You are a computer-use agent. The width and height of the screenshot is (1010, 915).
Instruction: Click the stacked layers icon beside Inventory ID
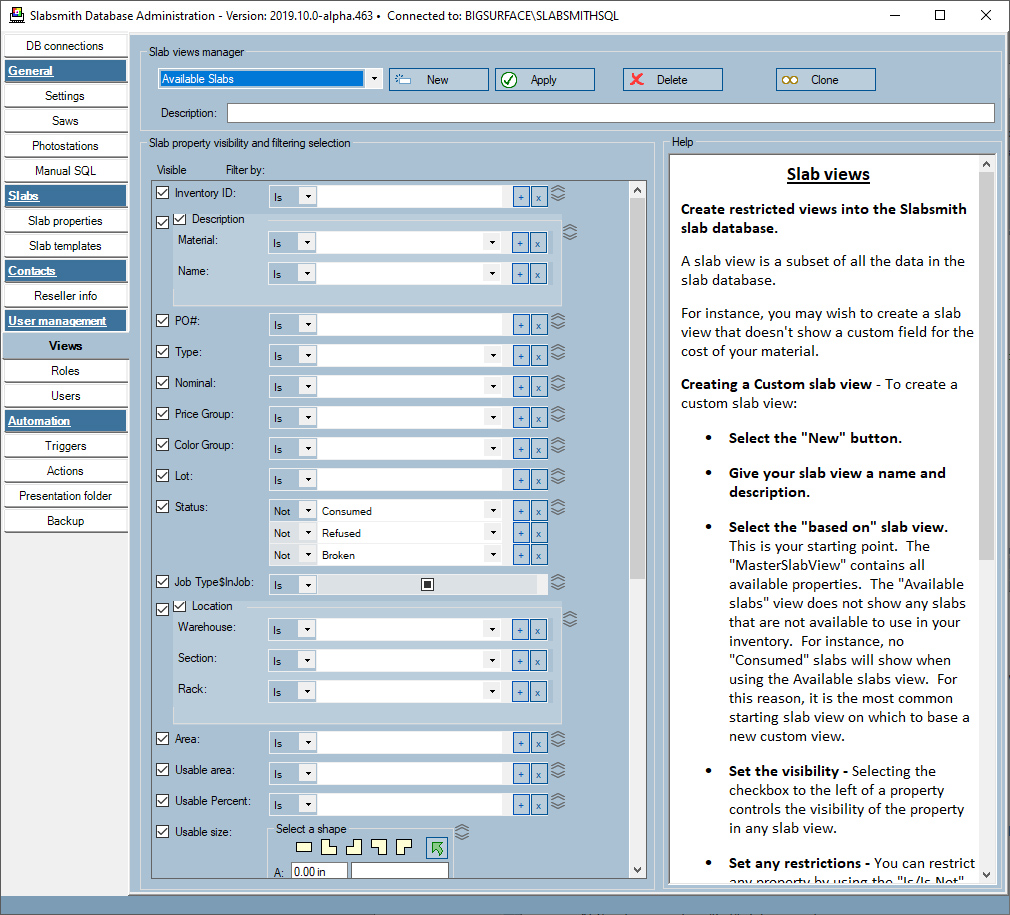[x=558, y=193]
